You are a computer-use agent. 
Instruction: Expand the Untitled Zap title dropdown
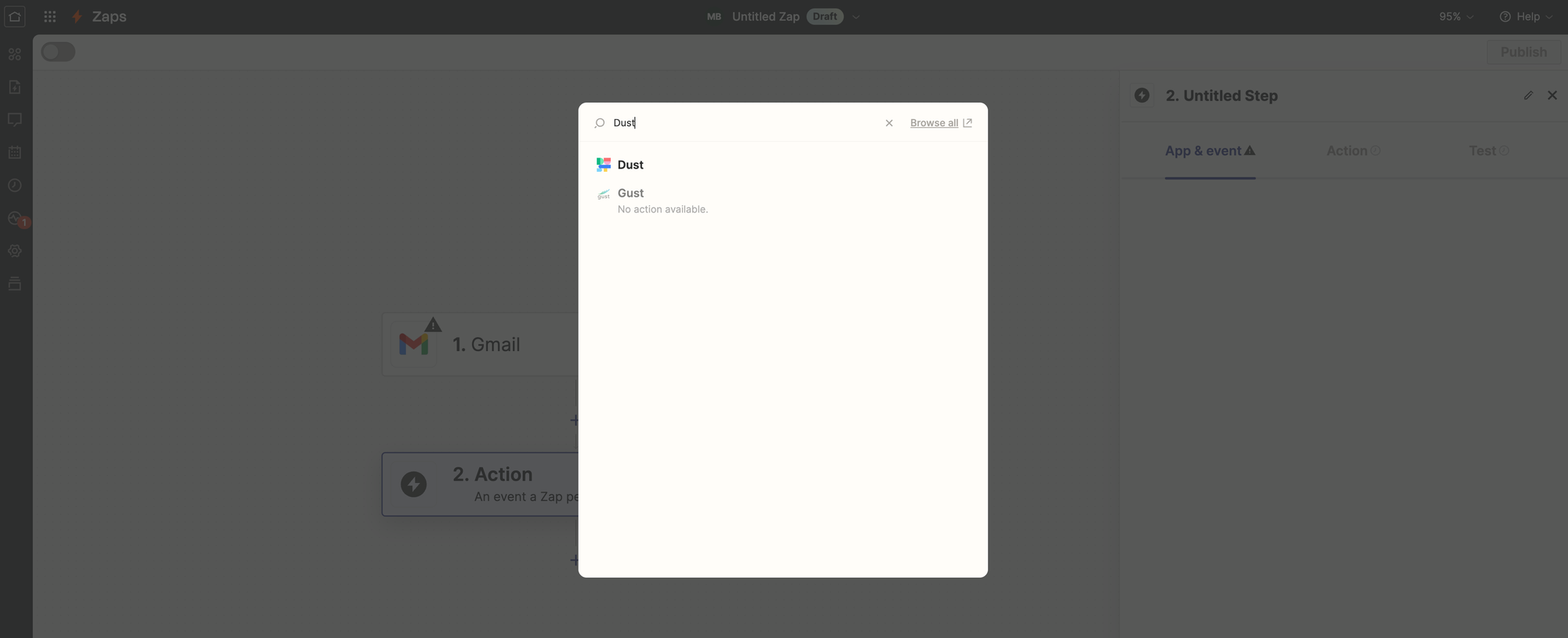856,17
